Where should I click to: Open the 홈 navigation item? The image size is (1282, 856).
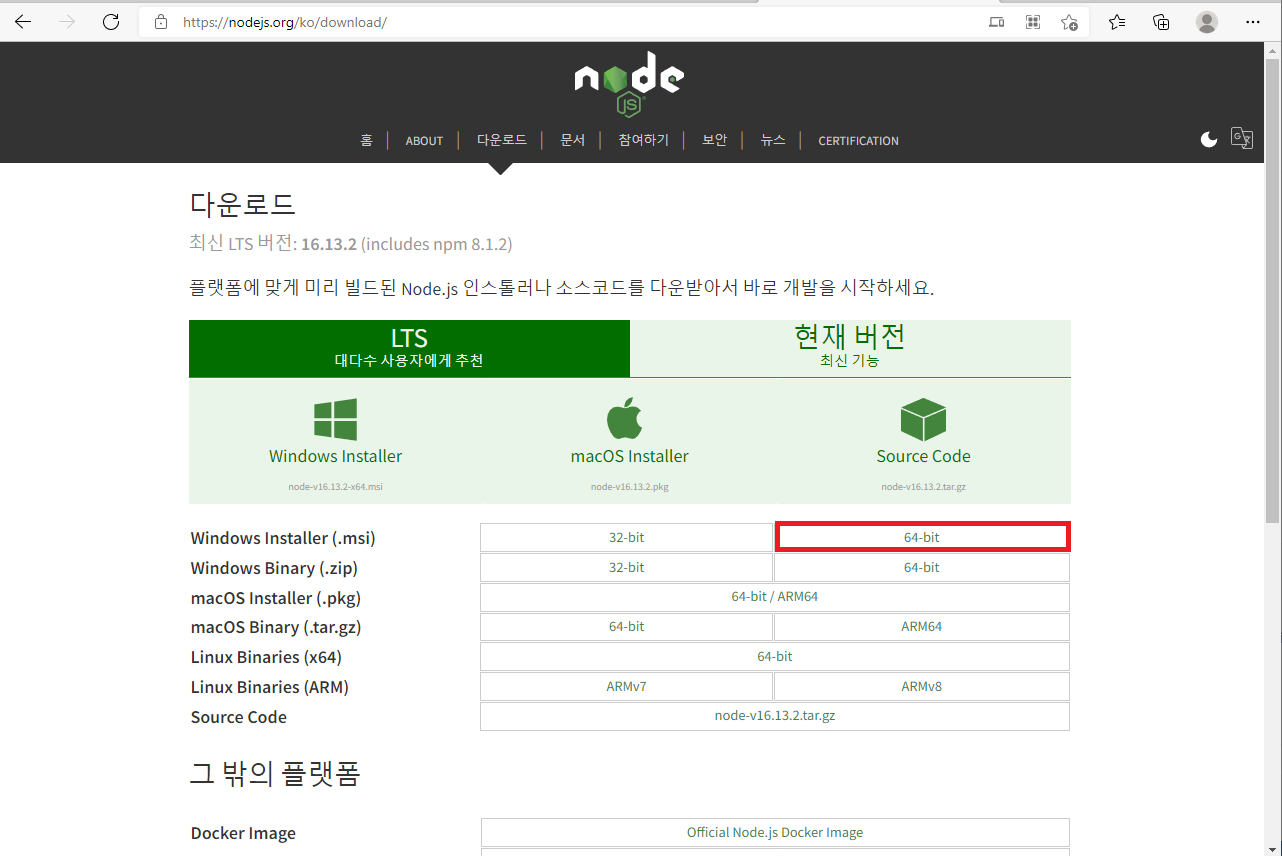click(x=367, y=140)
